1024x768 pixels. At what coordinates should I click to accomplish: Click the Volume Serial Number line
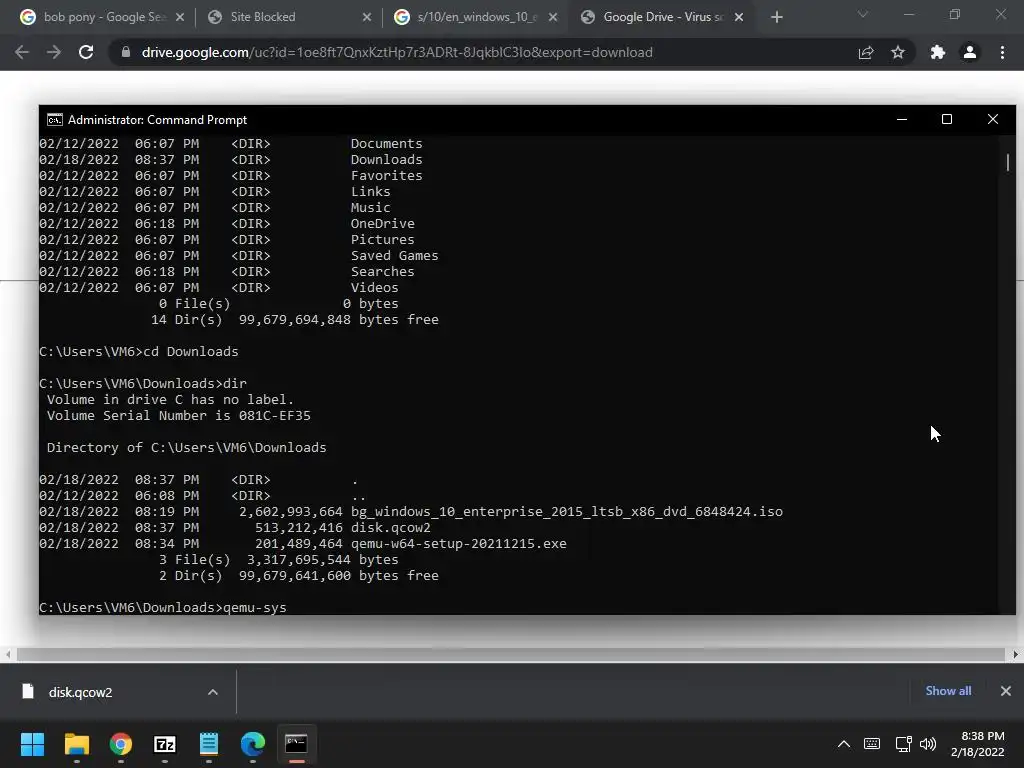click(179, 415)
